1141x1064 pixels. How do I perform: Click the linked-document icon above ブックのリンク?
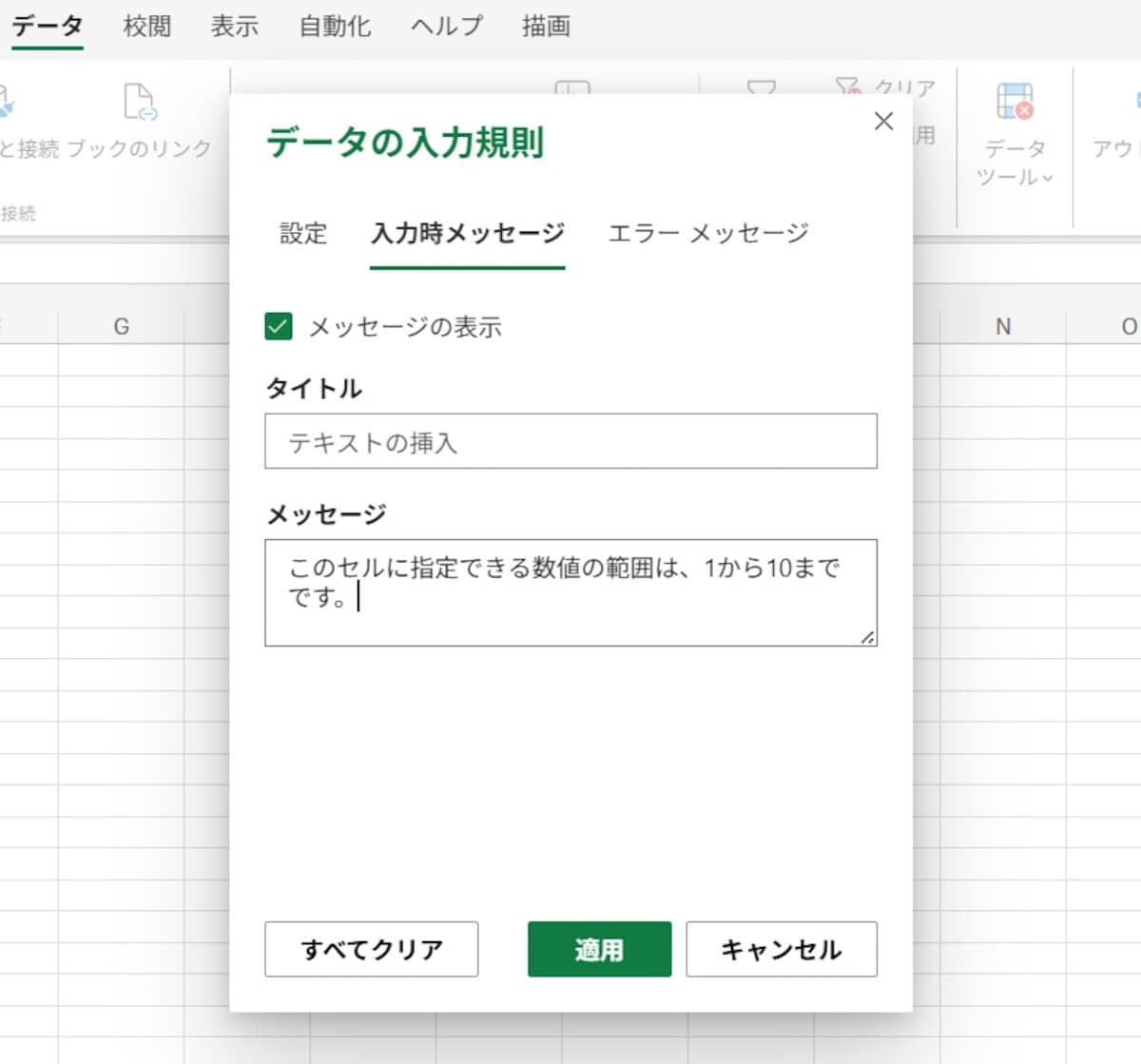pos(138,100)
